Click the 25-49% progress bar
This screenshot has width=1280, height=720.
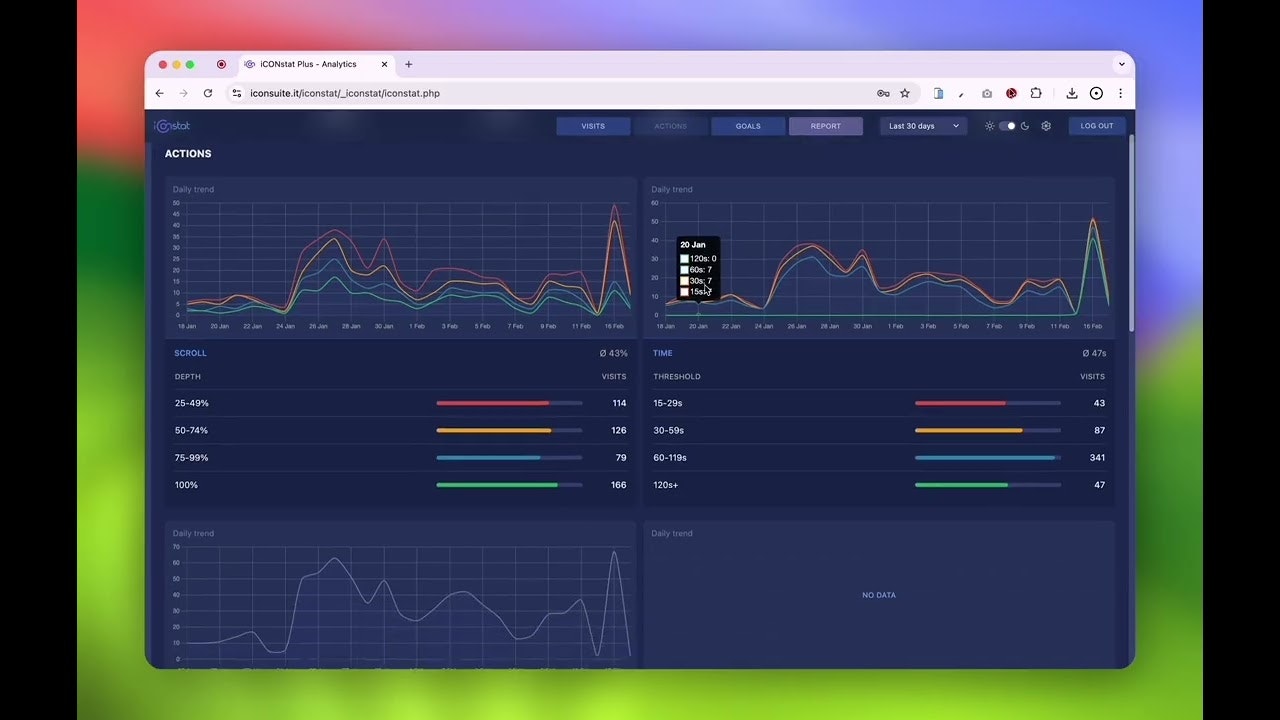click(509, 403)
